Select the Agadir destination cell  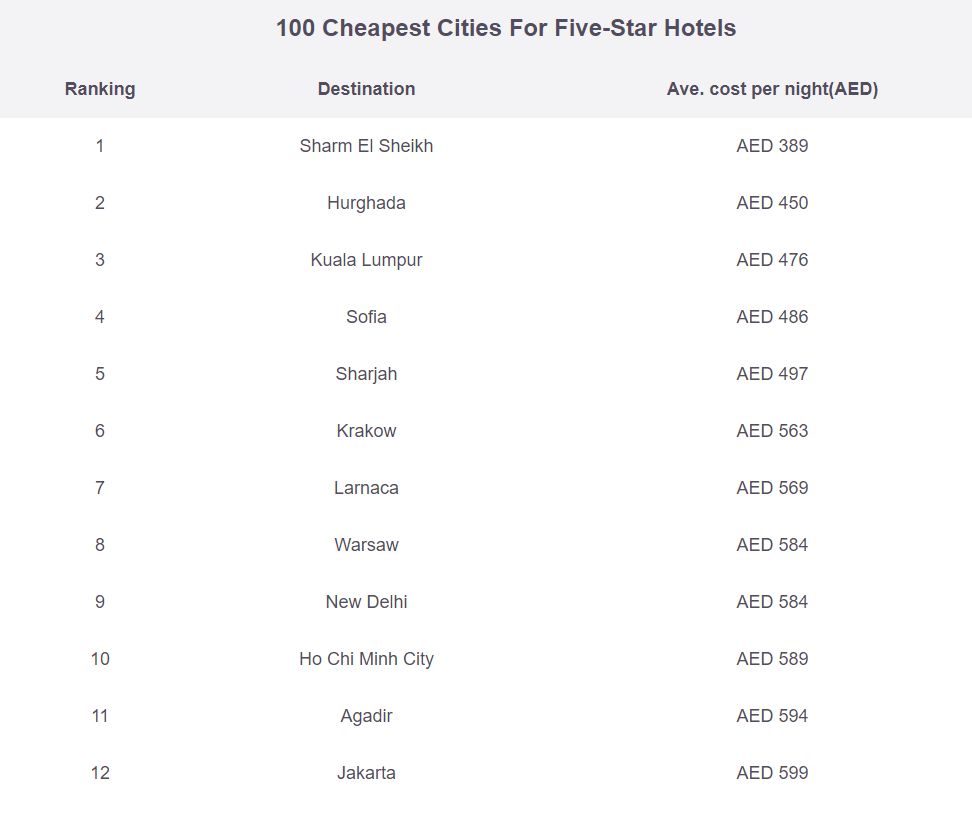366,716
